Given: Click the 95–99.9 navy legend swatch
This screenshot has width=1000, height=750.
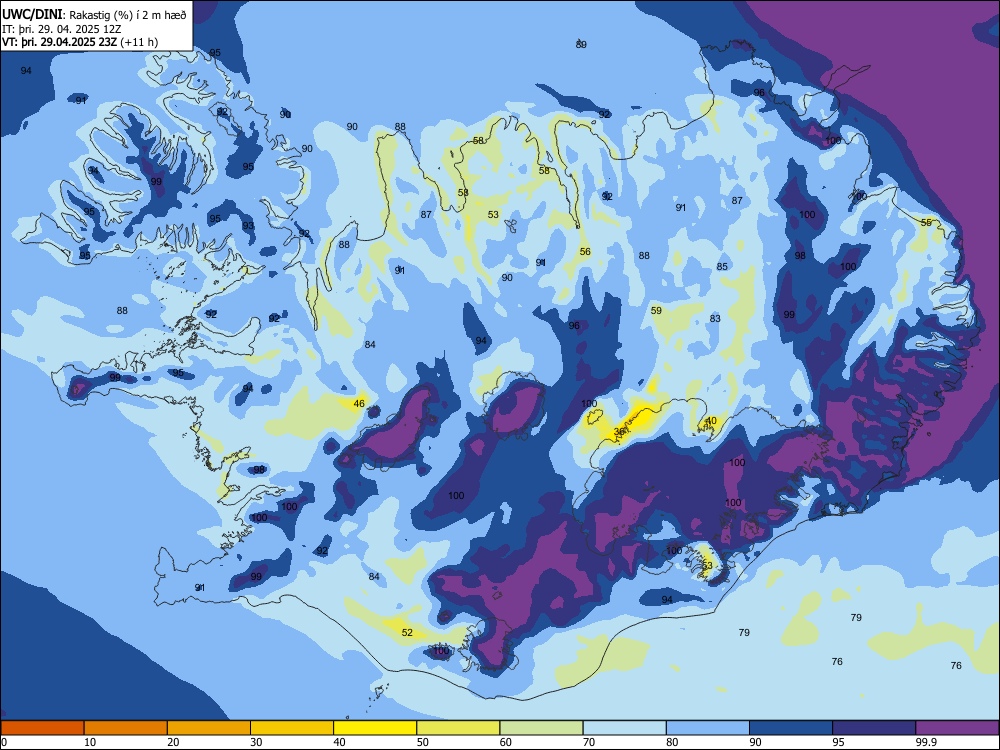Looking at the screenshot, I should pyautogui.click(x=874, y=728).
